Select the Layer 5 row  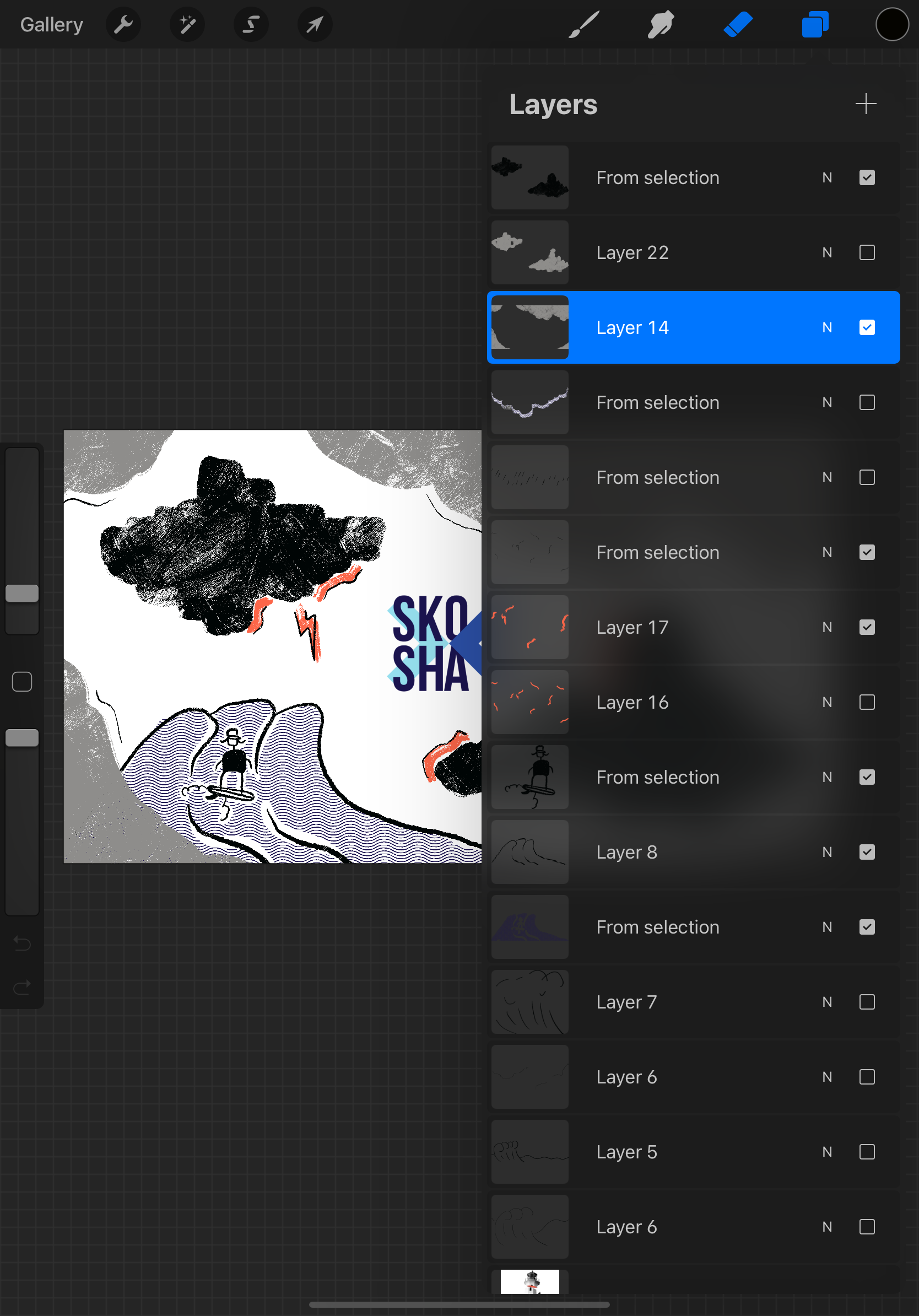(693, 1152)
